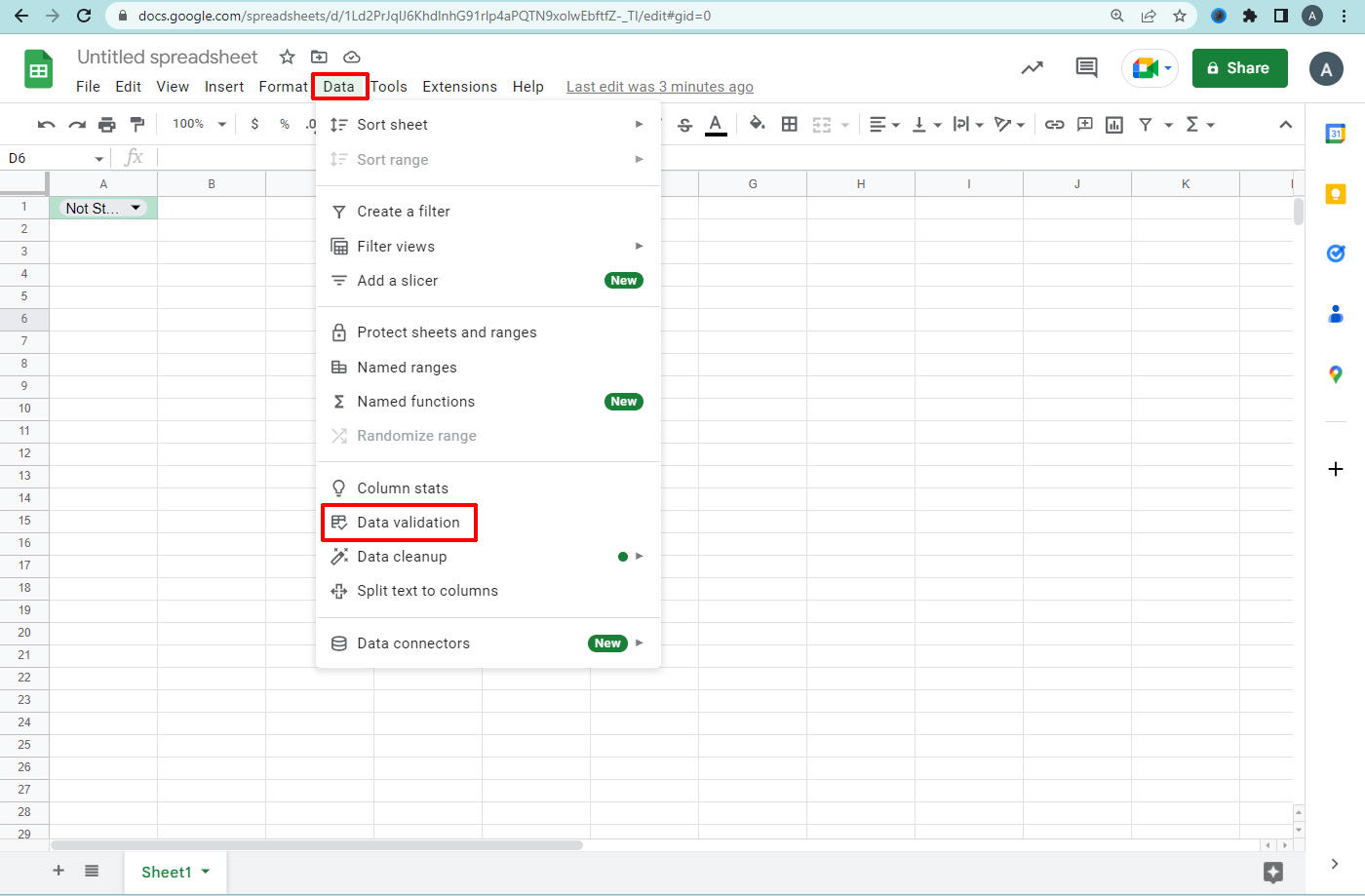Click the Explore button at bottom right
Screen dimensions: 1365x896
pos(1272,872)
